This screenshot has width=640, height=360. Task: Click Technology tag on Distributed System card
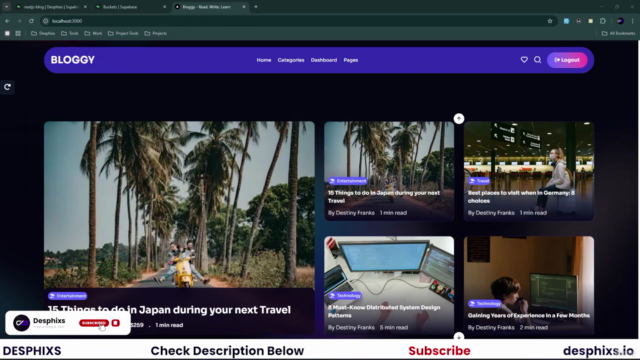pyautogui.click(x=345, y=296)
